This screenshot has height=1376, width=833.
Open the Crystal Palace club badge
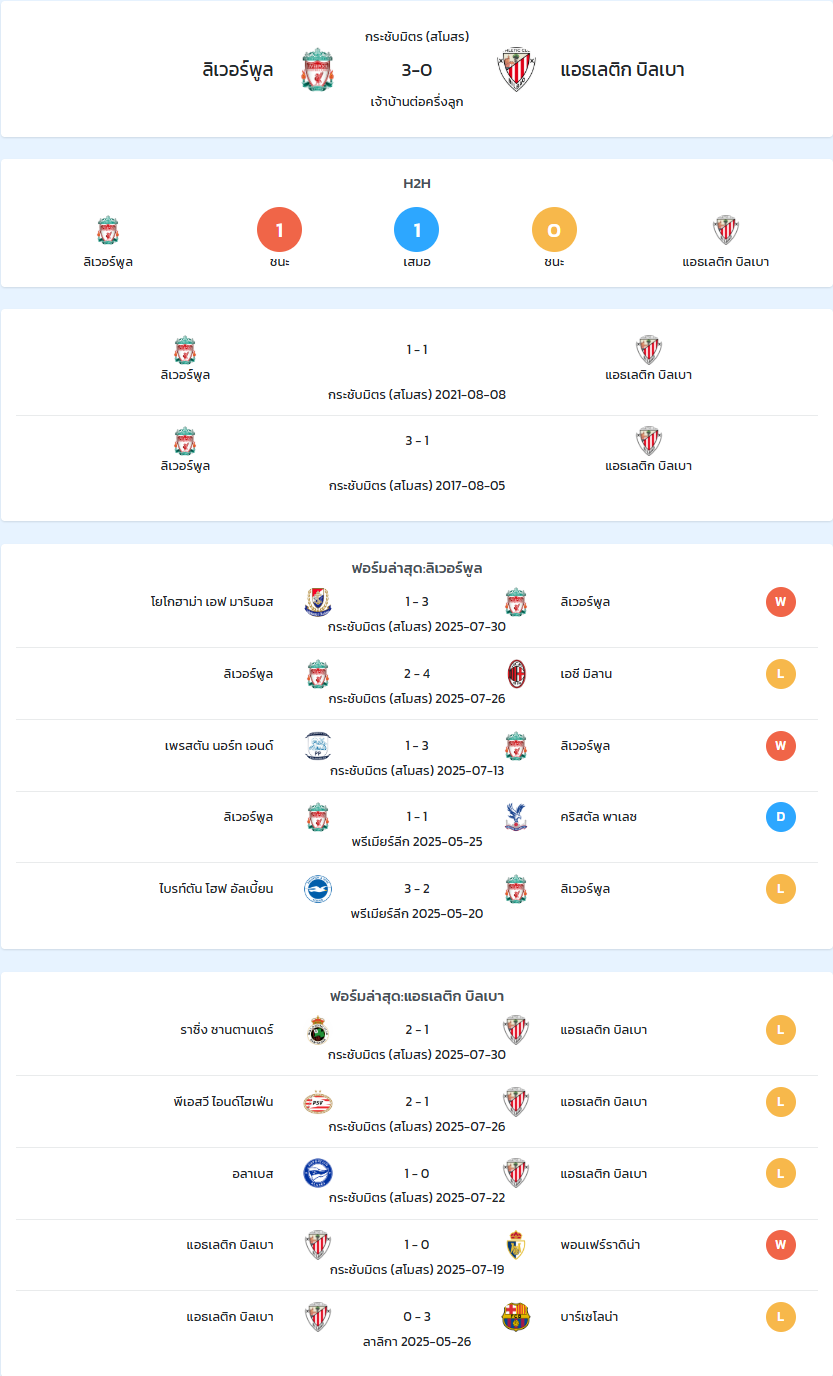pos(516,818)
